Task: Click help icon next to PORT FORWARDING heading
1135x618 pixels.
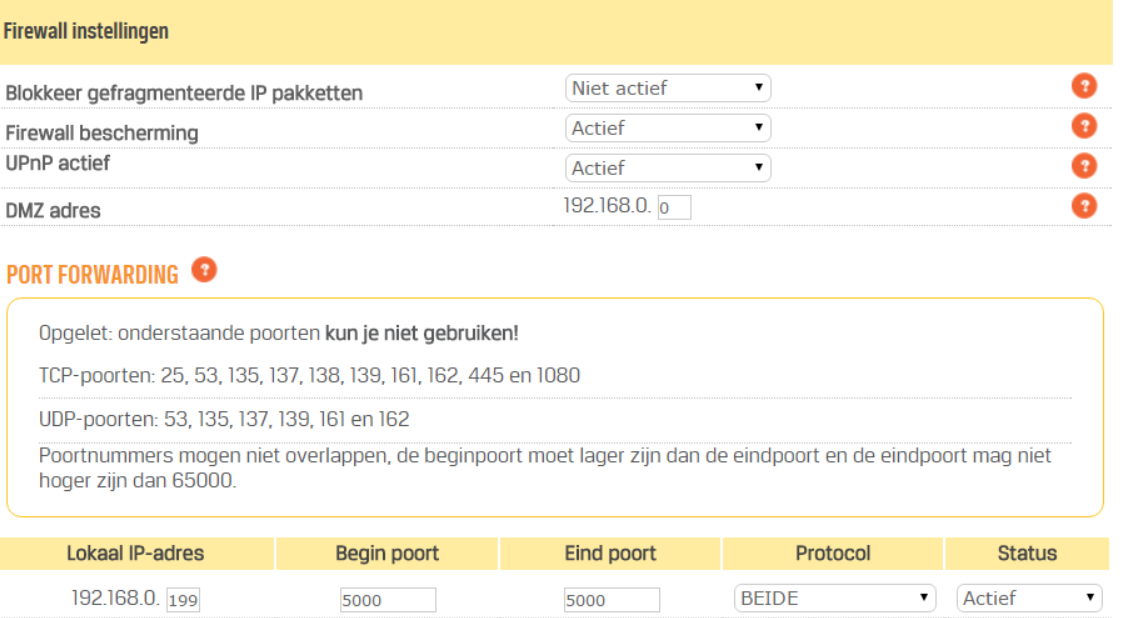Action: [204, 270]
